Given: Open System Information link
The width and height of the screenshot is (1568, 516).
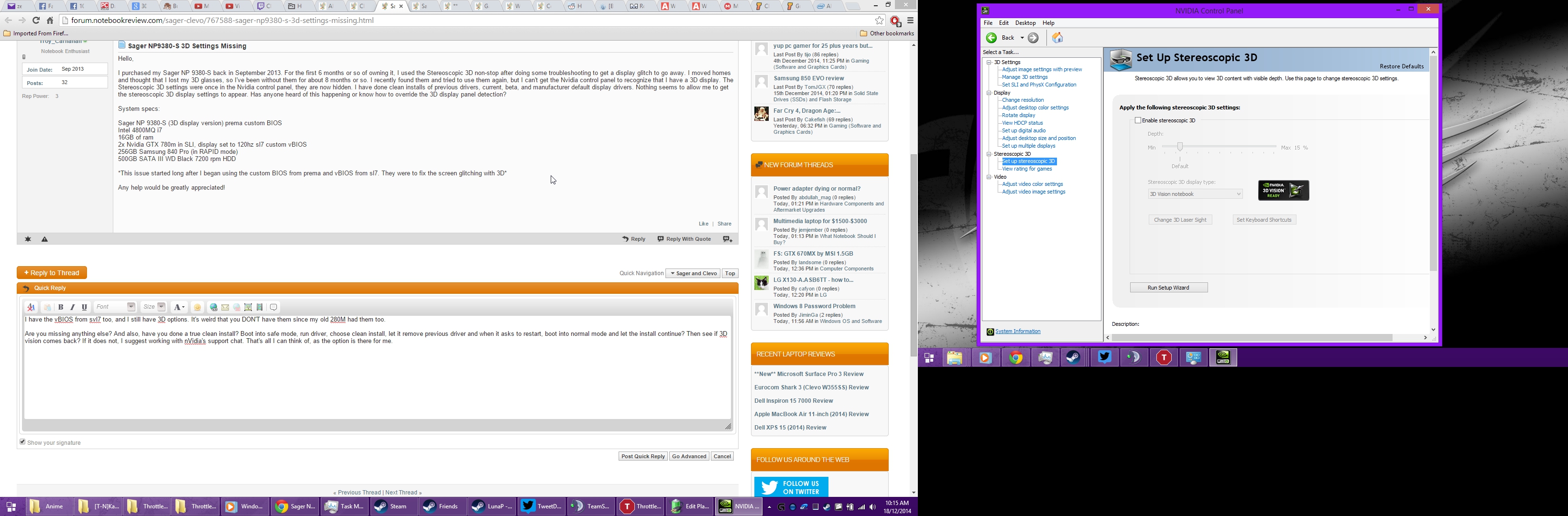Looking at the screenshot, I should [1018, 332].
